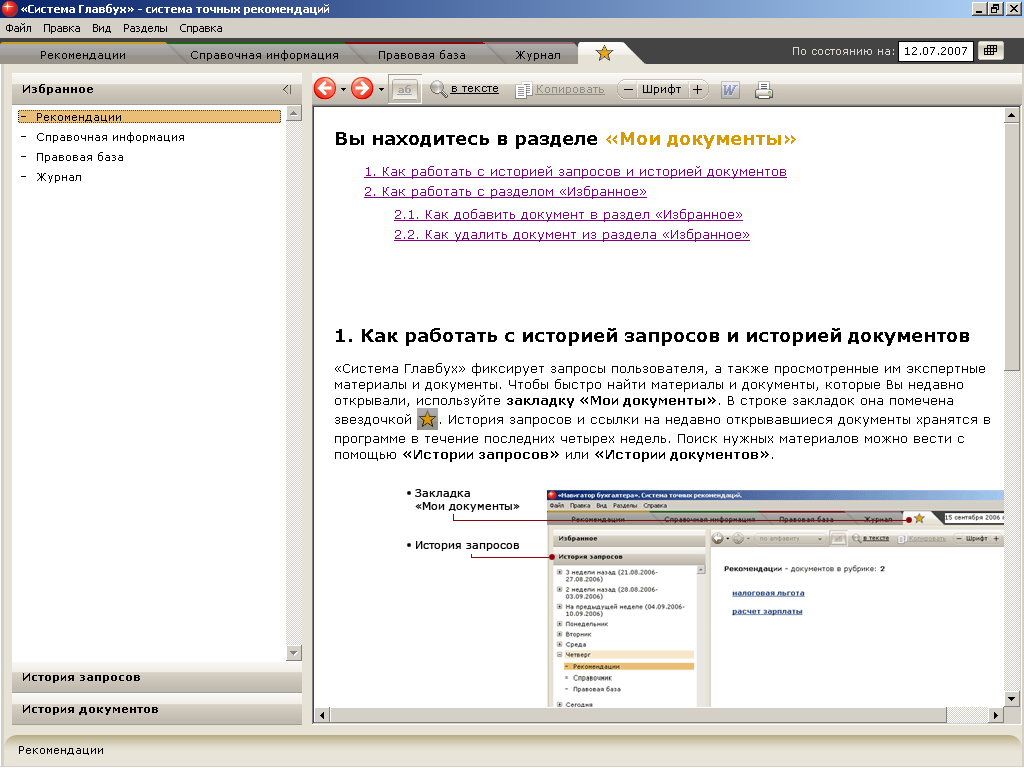Viewport: 1024px width, 768px height.
Task: Open the star 'Мои документы' tab
Action: 604,53
